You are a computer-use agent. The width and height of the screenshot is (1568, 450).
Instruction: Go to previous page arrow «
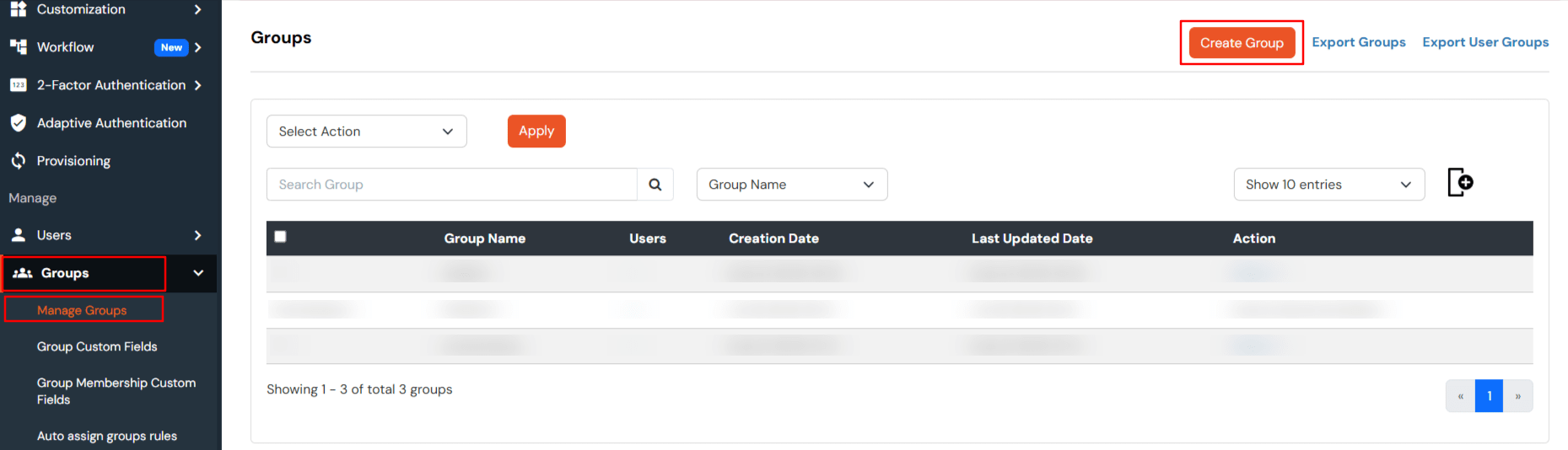coord(1460,396)
